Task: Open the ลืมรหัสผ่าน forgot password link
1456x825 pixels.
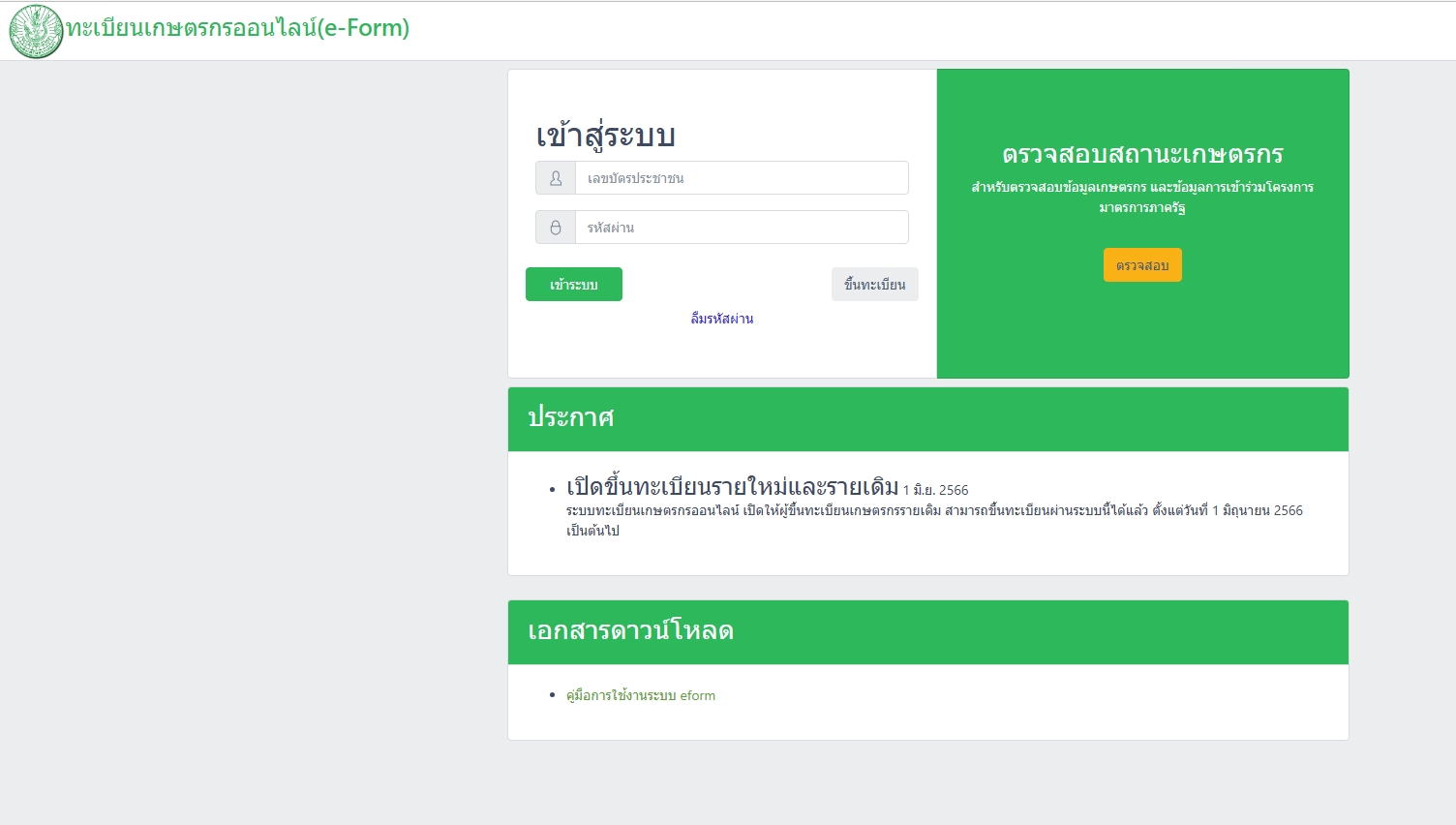Action: click(722, 319)
